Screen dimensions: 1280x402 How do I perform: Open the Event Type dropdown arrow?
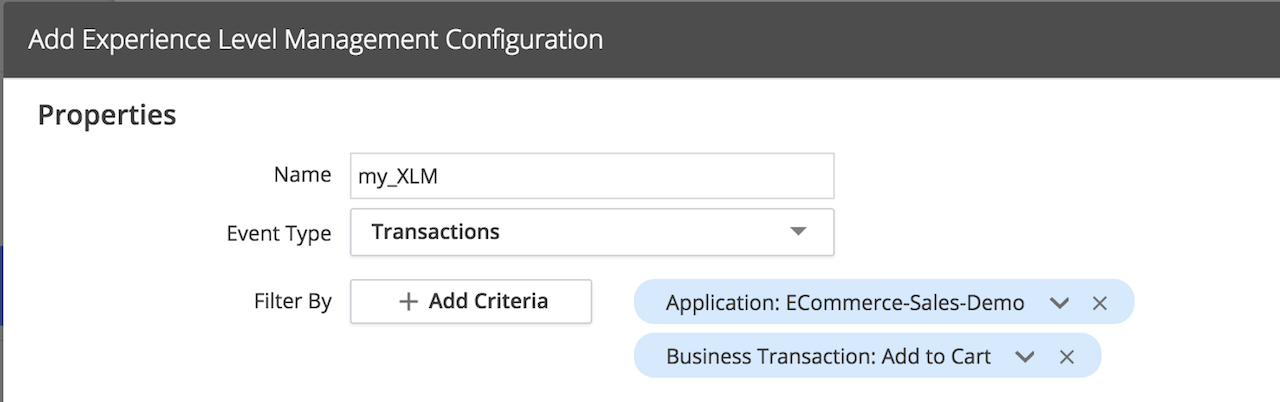[x=797, y=231]
